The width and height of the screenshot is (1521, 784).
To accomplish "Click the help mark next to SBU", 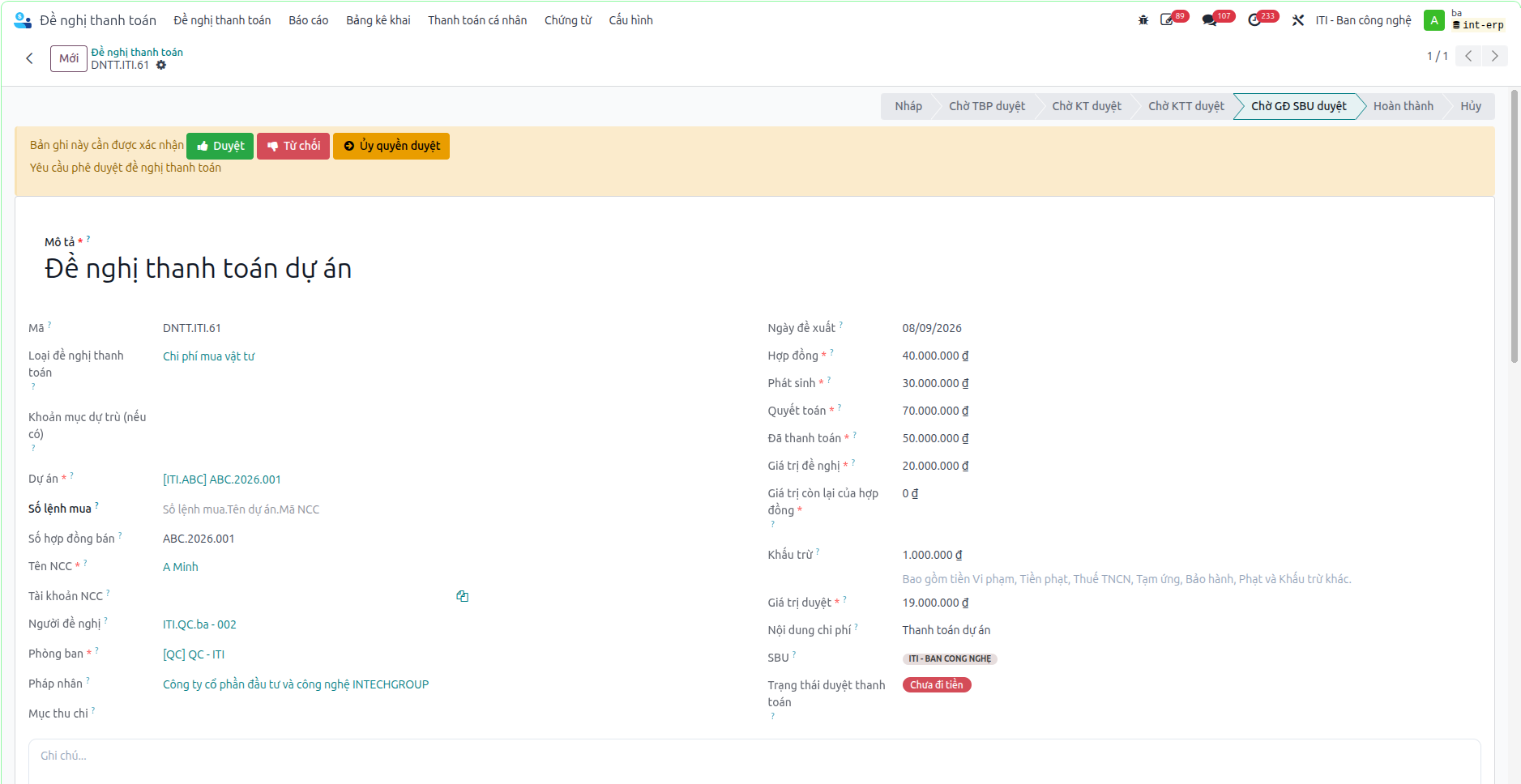I will tap(794, 654).
